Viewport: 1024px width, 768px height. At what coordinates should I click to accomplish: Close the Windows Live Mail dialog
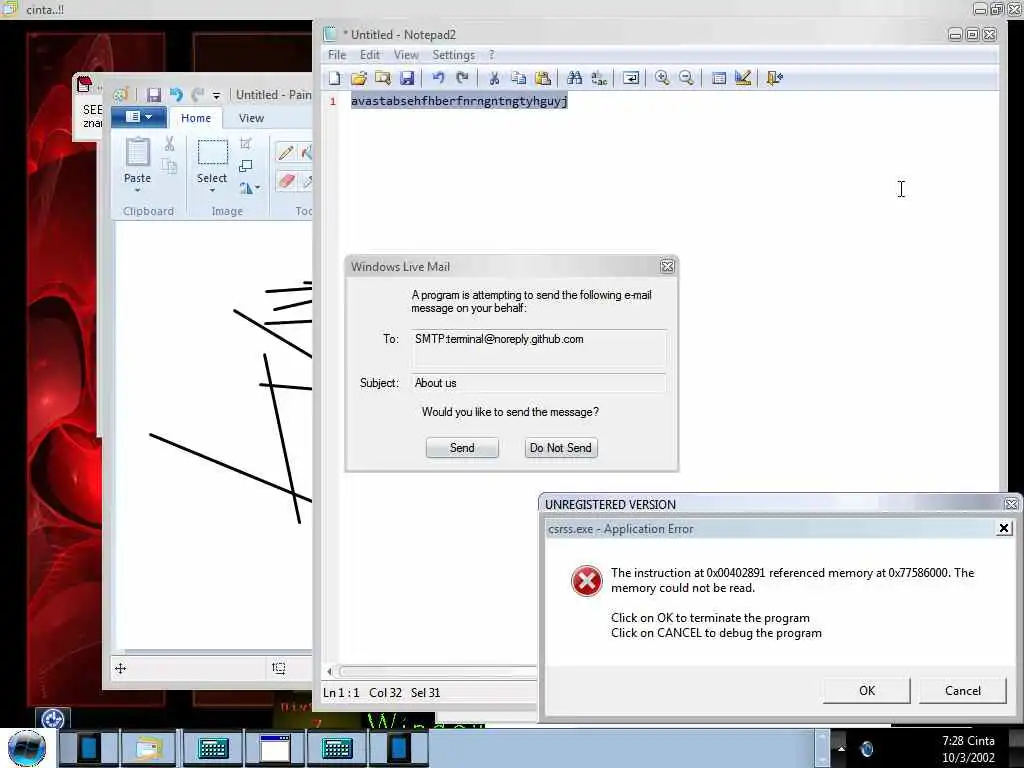pos(667,266)
